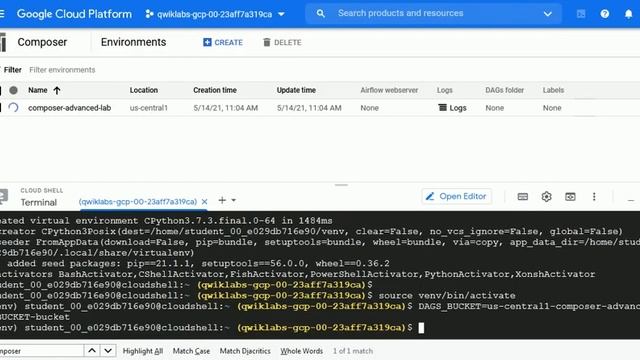Open Logs for composer-advanced-lab

pyautogui.click(x=452, y=108)
